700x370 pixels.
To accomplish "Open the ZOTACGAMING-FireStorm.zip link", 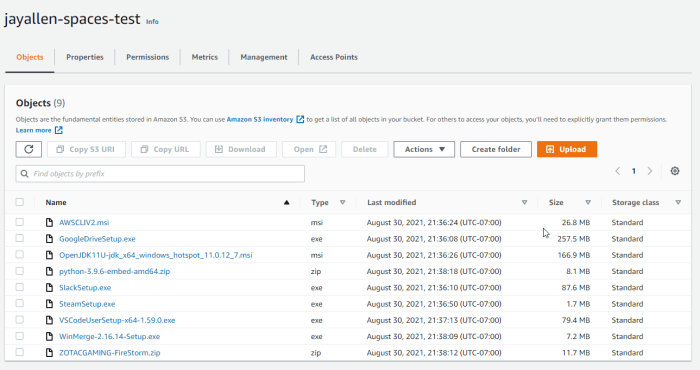I will pos(110,353).
